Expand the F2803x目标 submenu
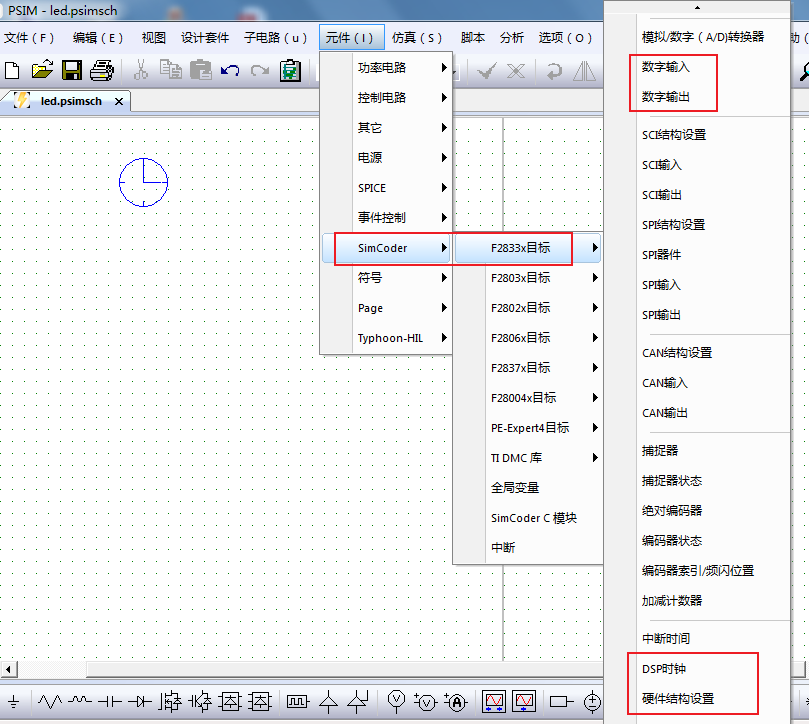Viewport: 809px width, 724px height. coord(528,278)
